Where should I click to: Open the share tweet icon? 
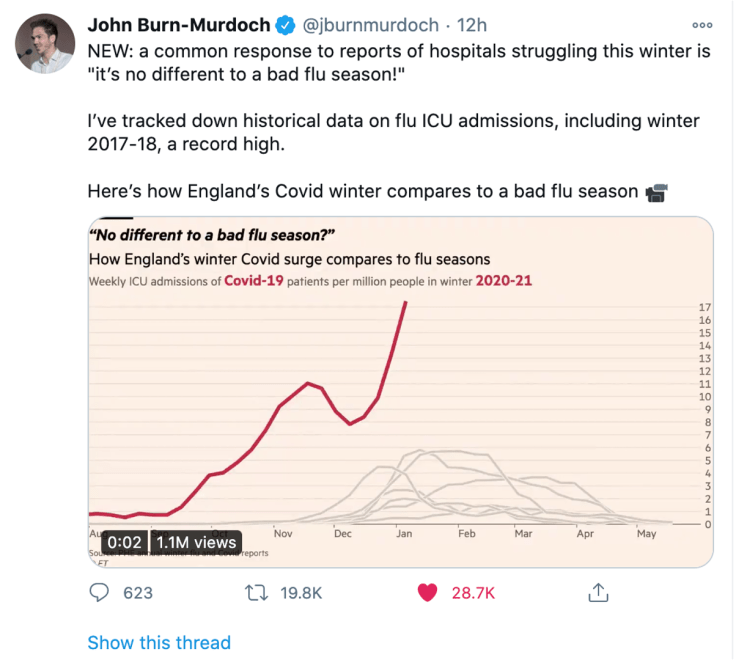click(598, 592)
